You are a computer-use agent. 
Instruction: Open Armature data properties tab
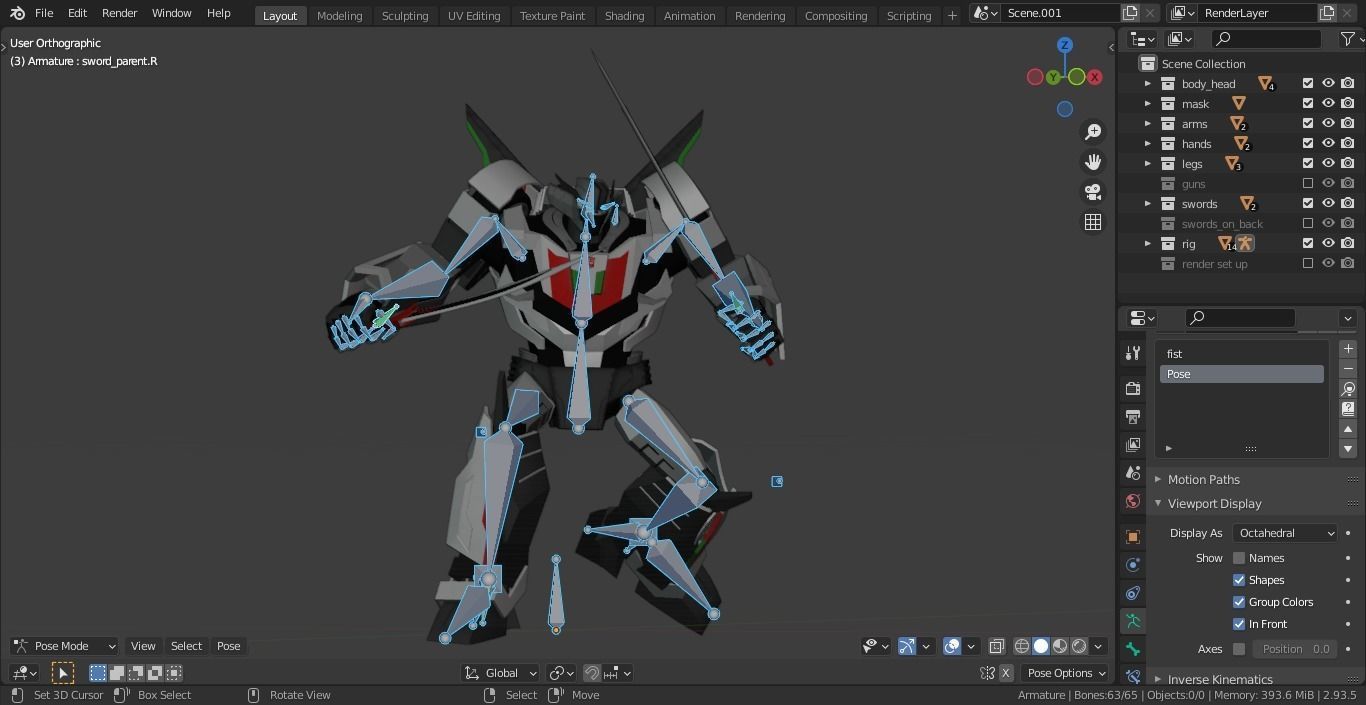pyautogui.click(x=1133, y=621)
